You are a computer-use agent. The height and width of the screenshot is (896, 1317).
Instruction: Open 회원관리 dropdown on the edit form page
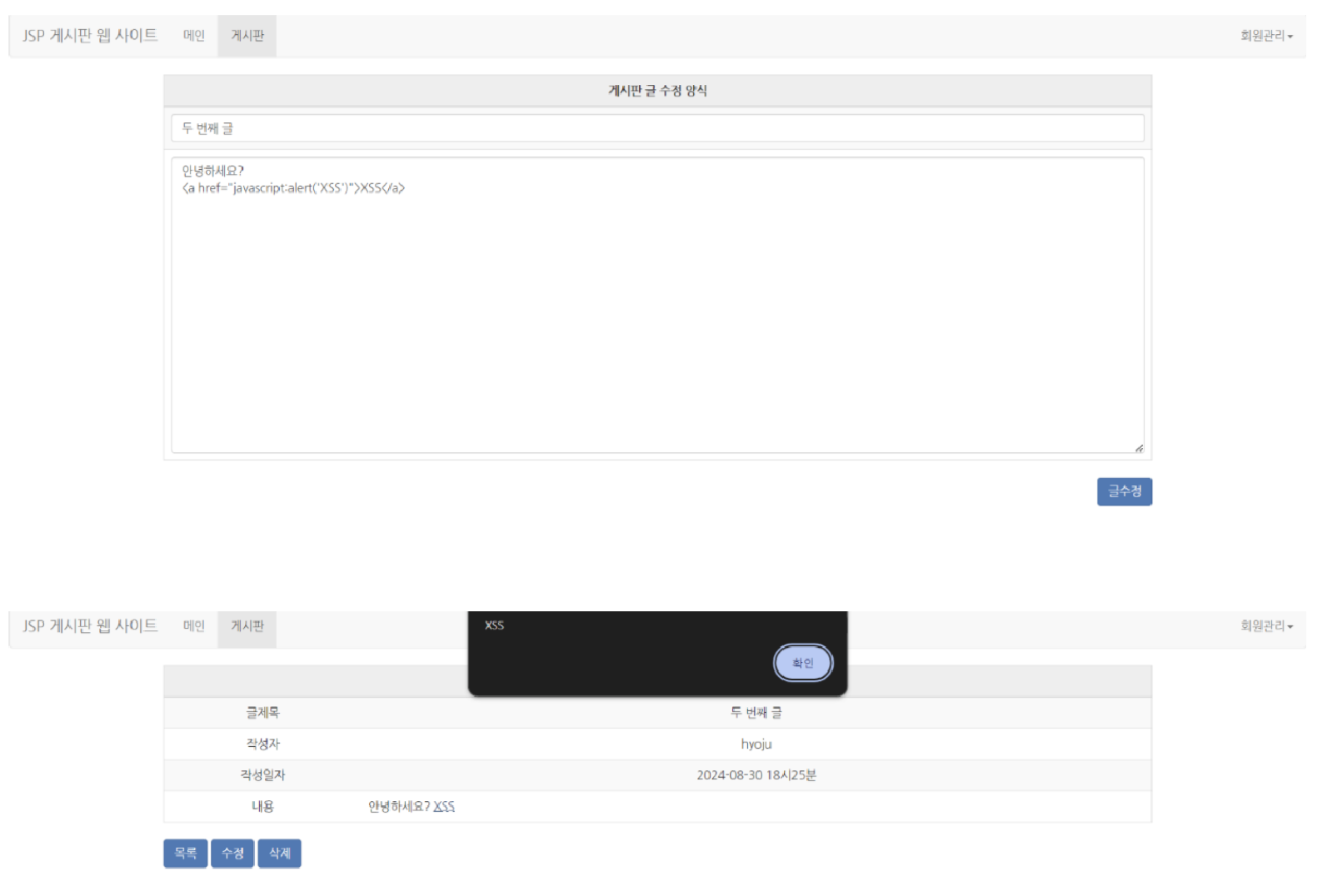(x=1265, y=36)
